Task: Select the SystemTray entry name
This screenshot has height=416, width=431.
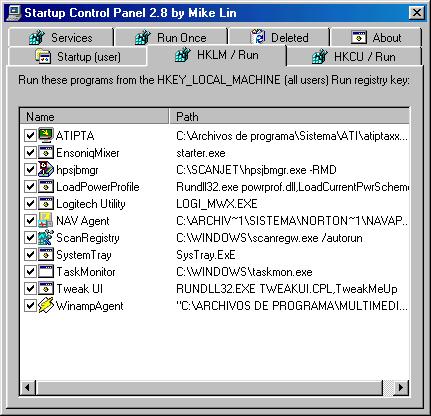Action: tap(84, 255)
